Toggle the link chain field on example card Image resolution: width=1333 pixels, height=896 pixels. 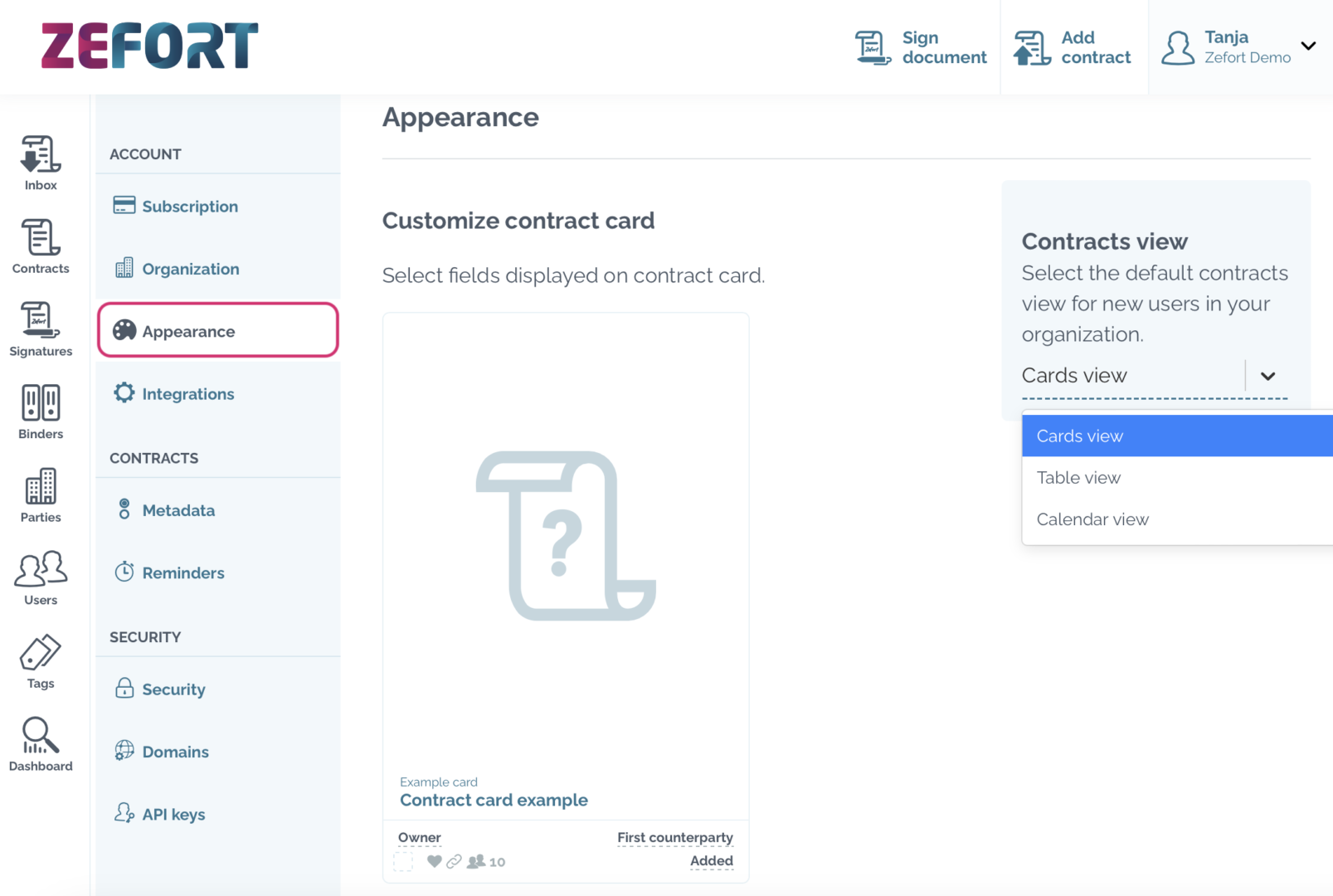click(454, 862)
